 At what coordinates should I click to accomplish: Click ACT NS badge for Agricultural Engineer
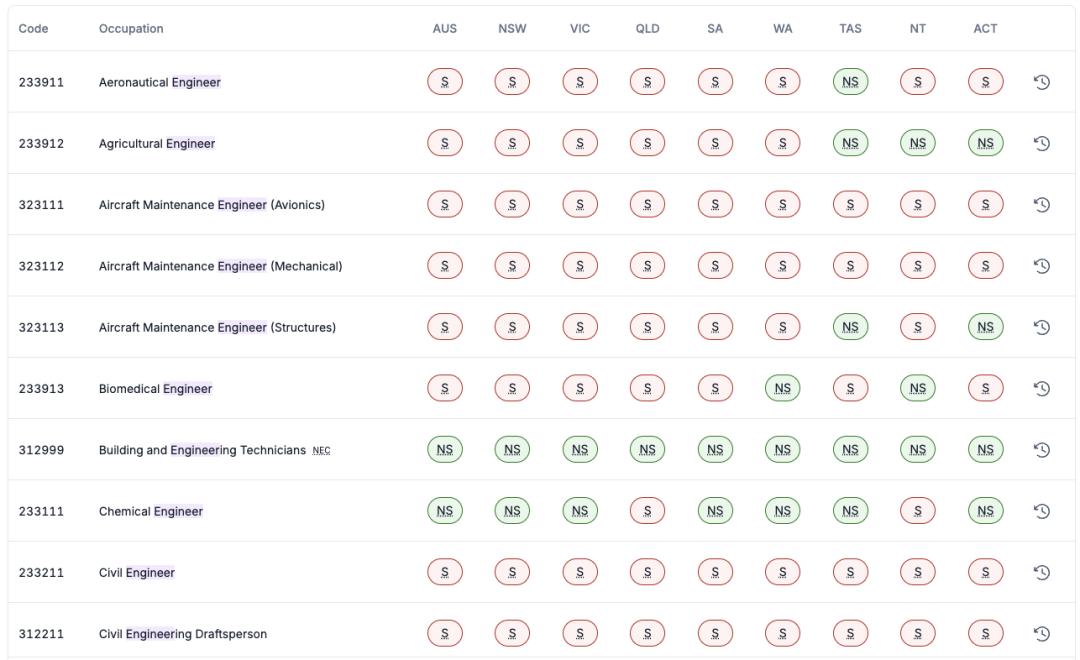[985, 144]
